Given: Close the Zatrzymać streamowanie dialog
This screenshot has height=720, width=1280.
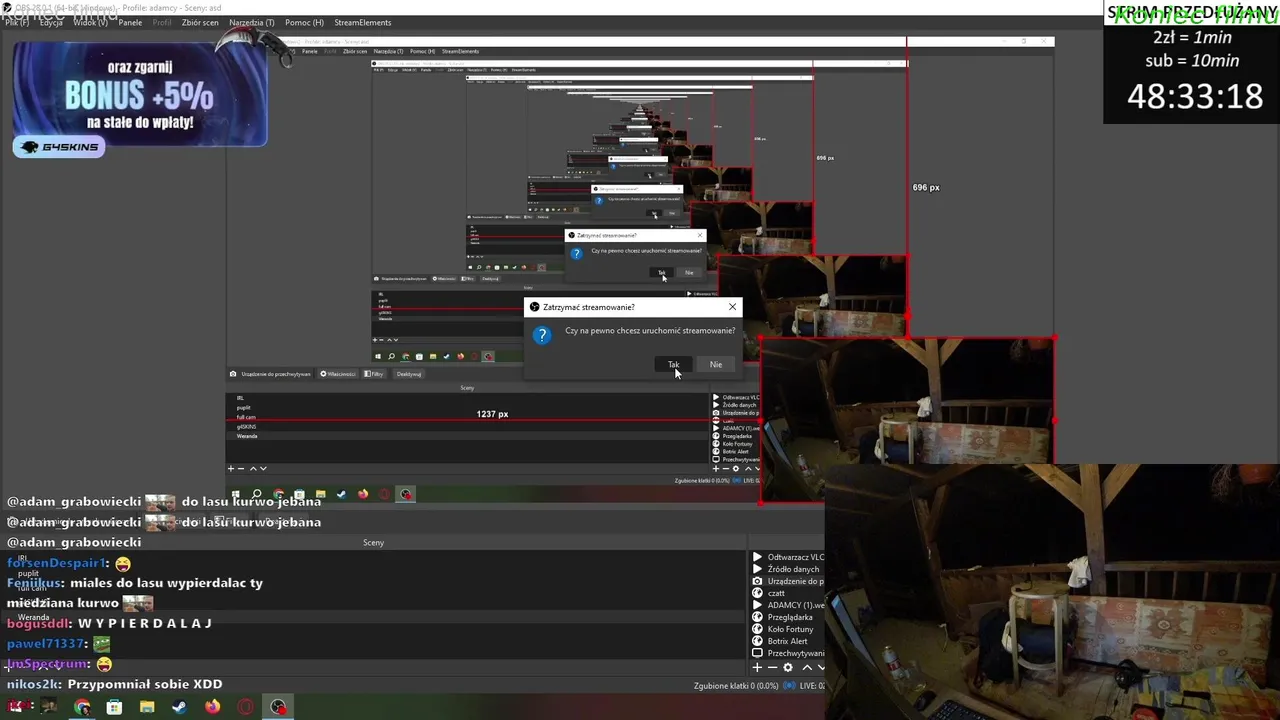Looking at the screenshot, I should [x=732, y=307].
